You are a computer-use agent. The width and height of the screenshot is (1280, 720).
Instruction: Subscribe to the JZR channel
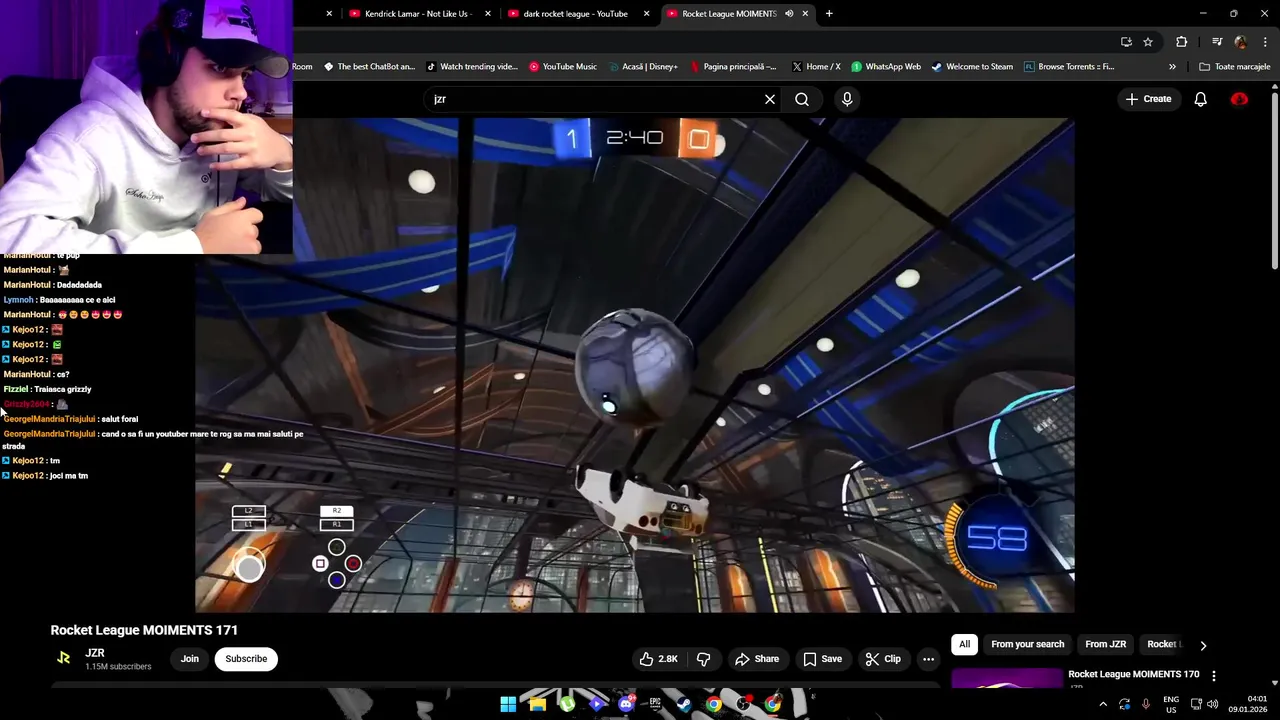(x=246, y=659)
